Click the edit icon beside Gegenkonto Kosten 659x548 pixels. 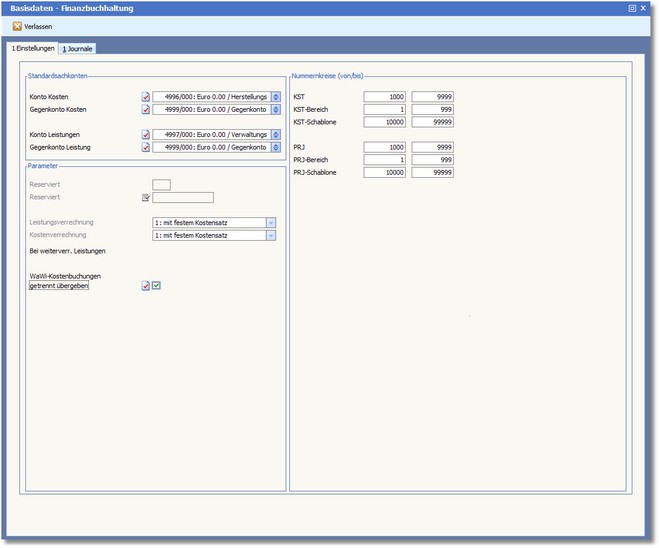pos(146,110)
